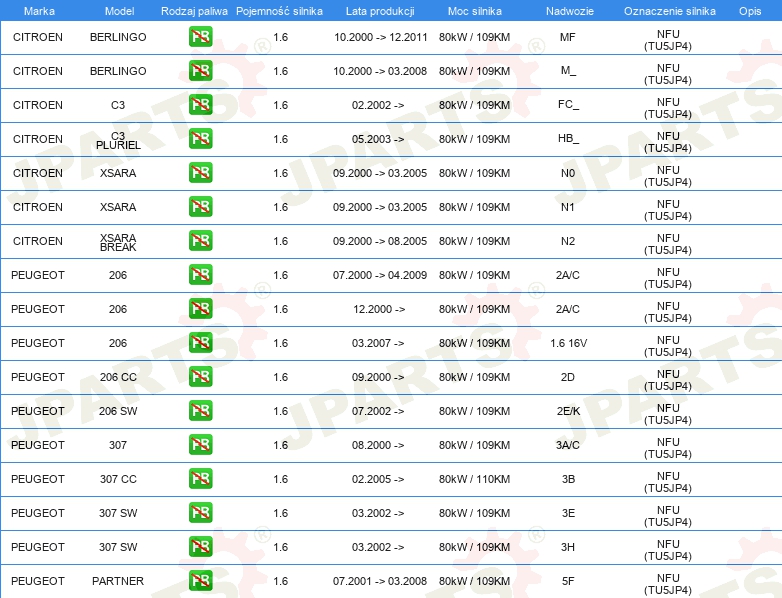Screen dimensions: 782x598
Task: Click the N1 body code cell
Action: point(568,207)
